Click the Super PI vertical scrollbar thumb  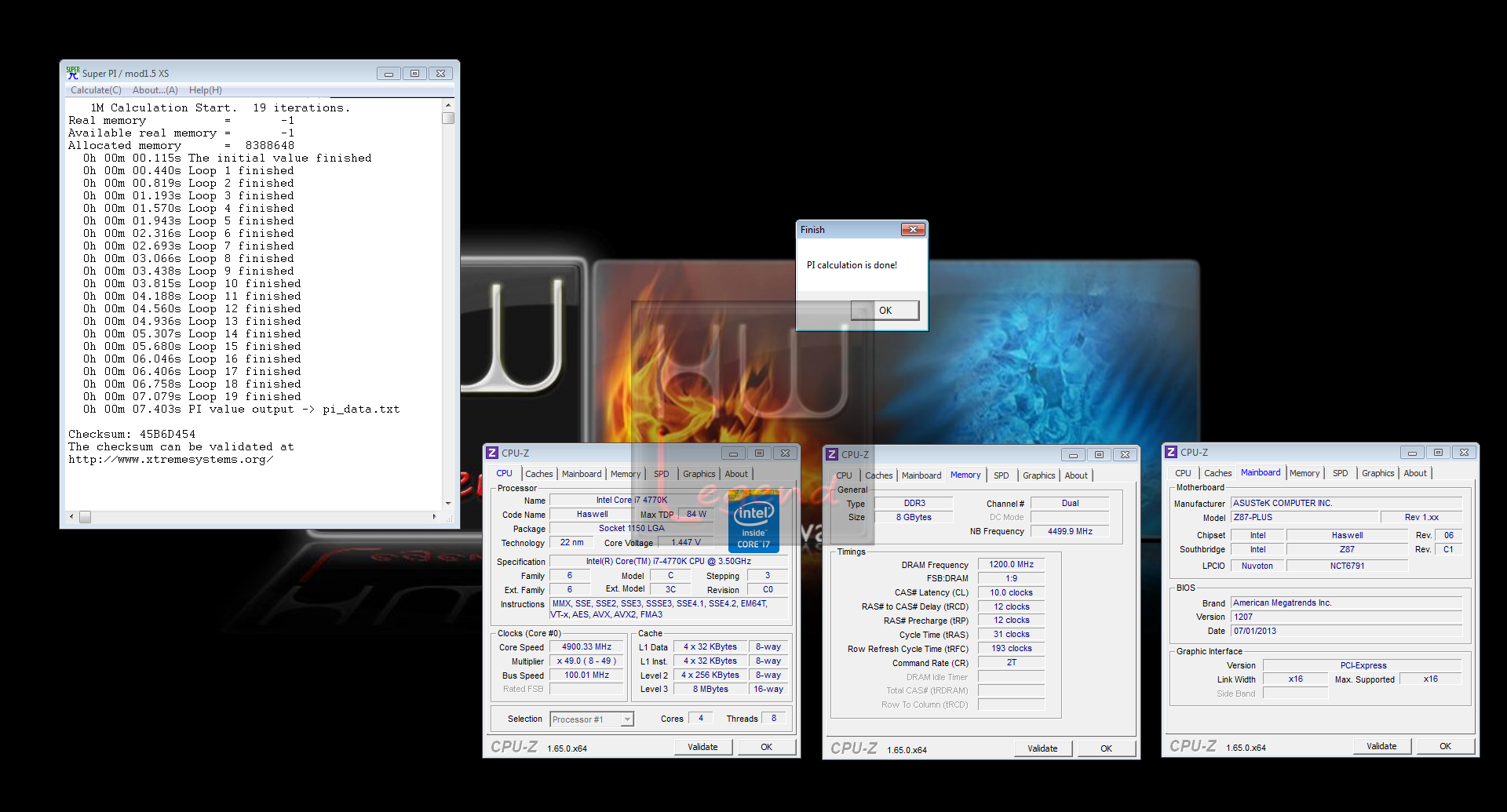coord(448,118)
